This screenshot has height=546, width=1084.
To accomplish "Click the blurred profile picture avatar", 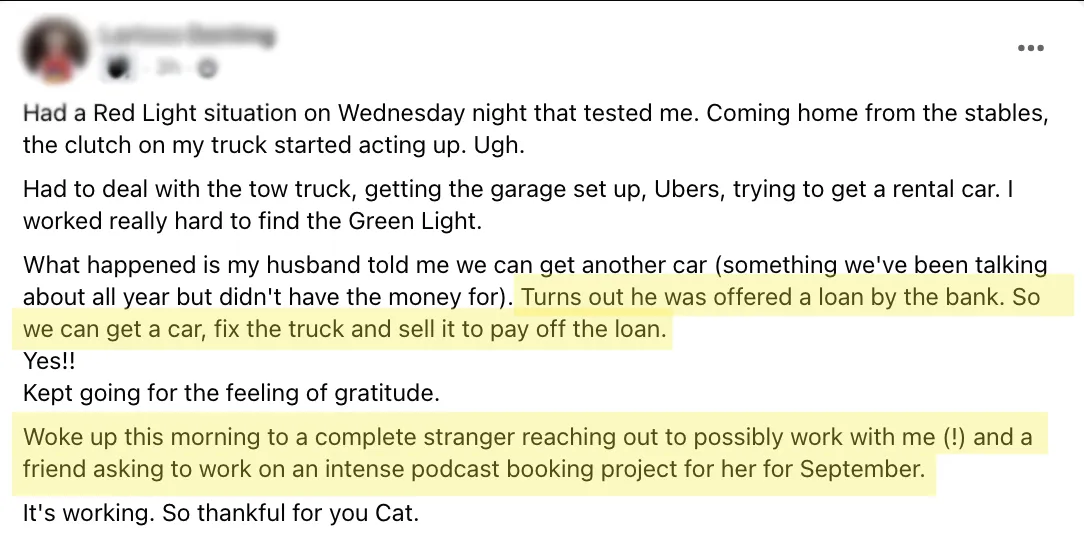I will (55, 49).
